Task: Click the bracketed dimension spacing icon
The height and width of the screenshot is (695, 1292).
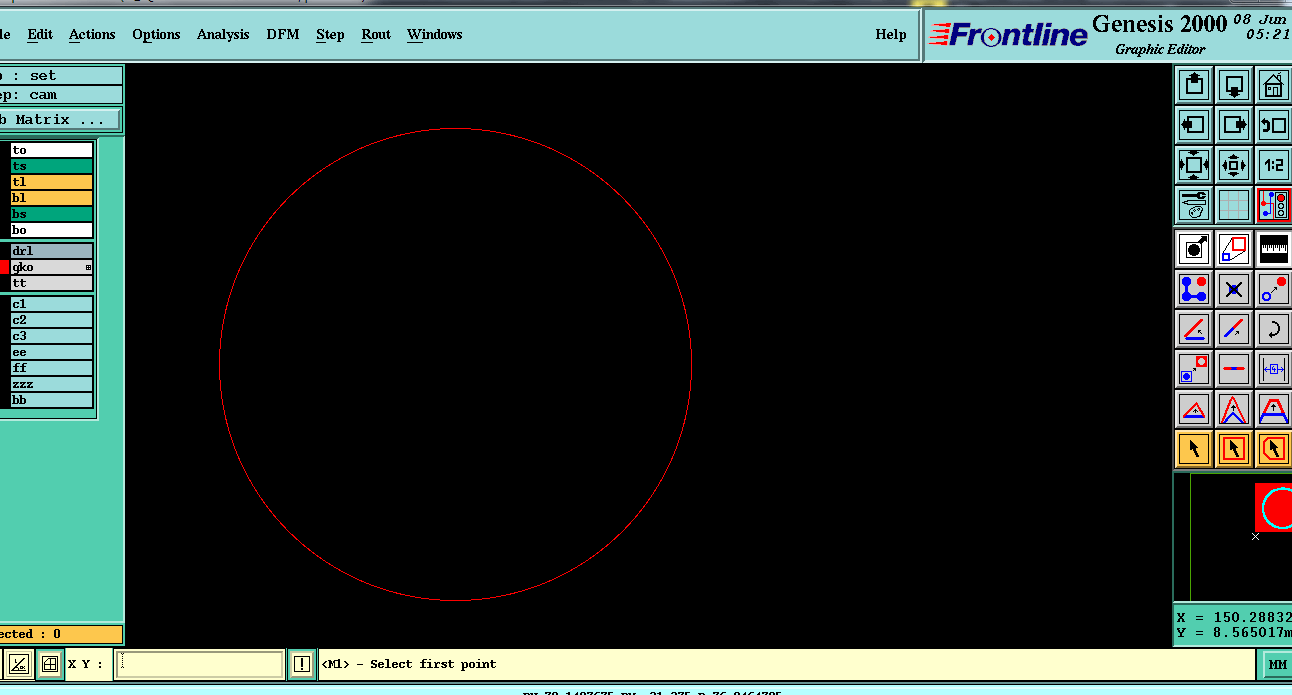Action: point(1274,369)
